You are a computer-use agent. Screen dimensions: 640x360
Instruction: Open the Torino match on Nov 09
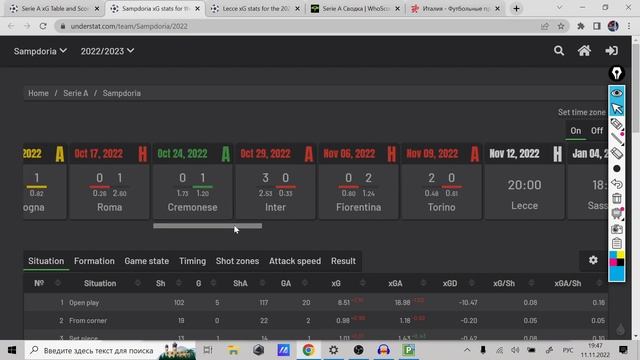442,181
